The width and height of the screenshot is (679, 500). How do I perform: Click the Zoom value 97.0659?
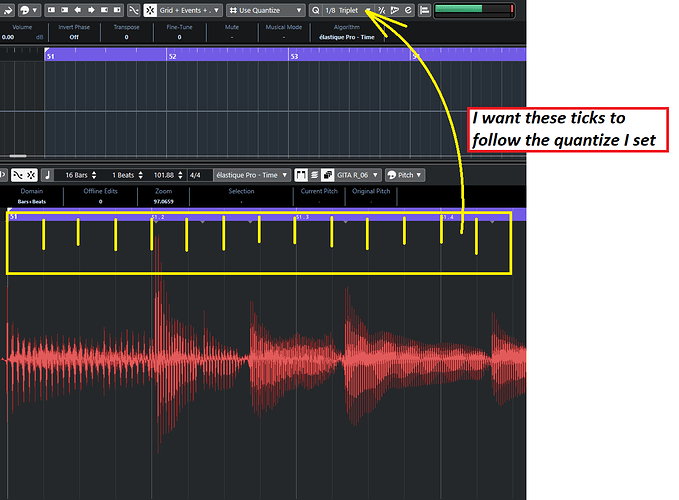click(163, 201)
